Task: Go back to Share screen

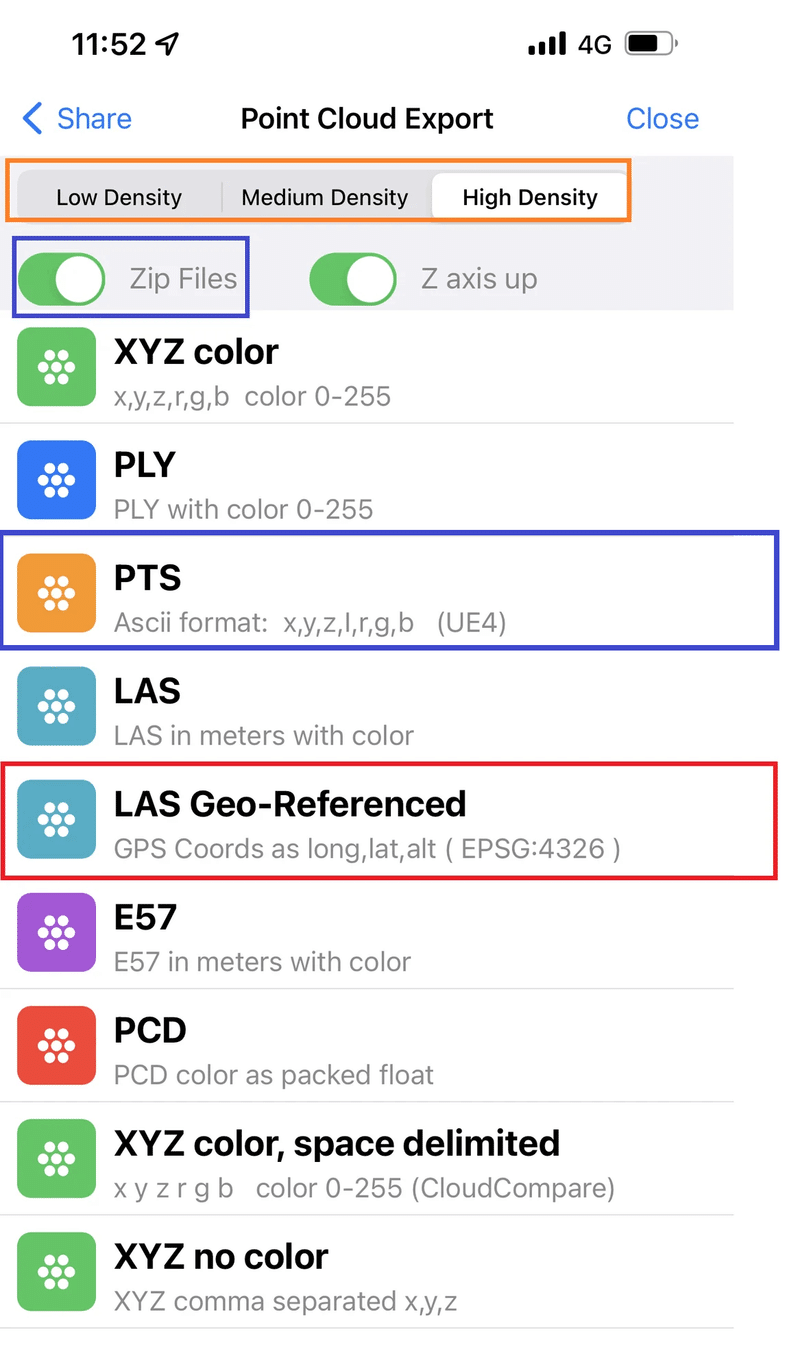Action: (77, 118)
